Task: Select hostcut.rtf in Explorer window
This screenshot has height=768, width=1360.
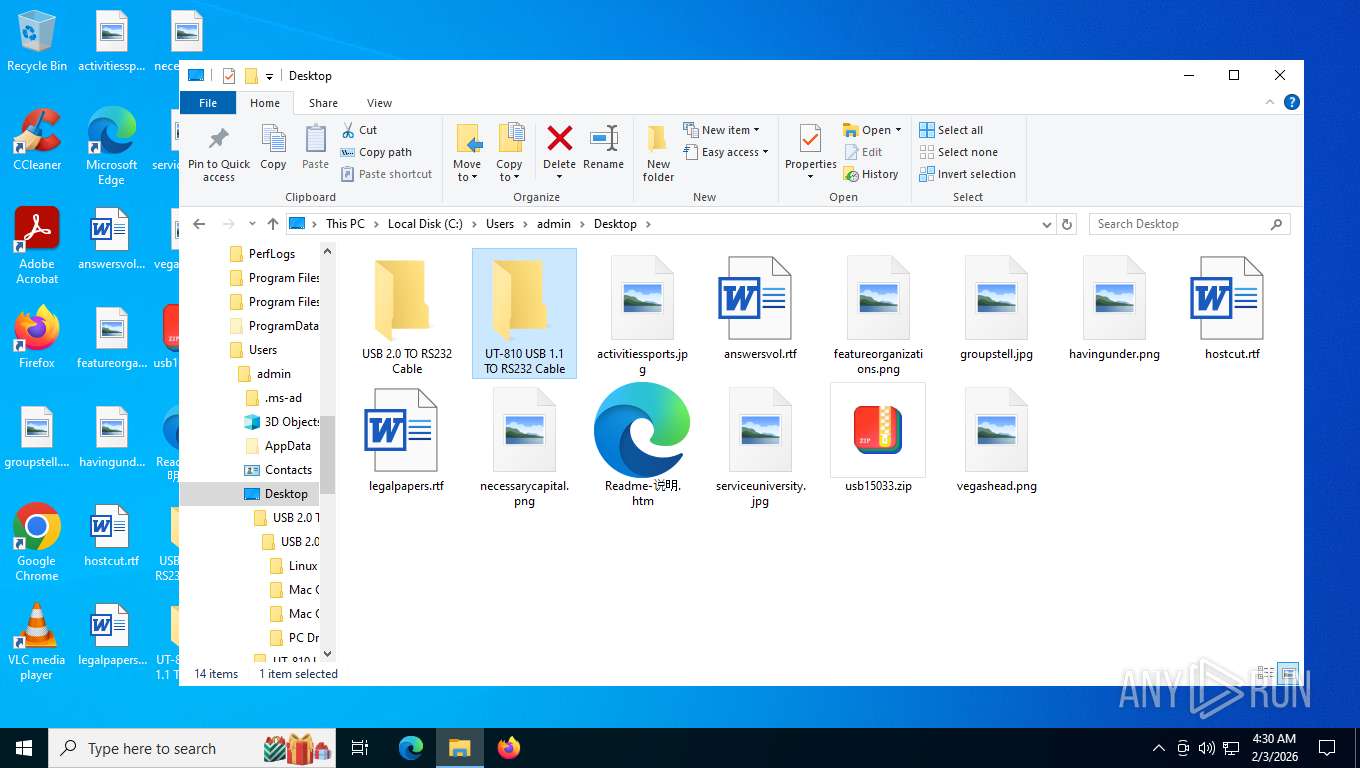Action: (1232, 308)
